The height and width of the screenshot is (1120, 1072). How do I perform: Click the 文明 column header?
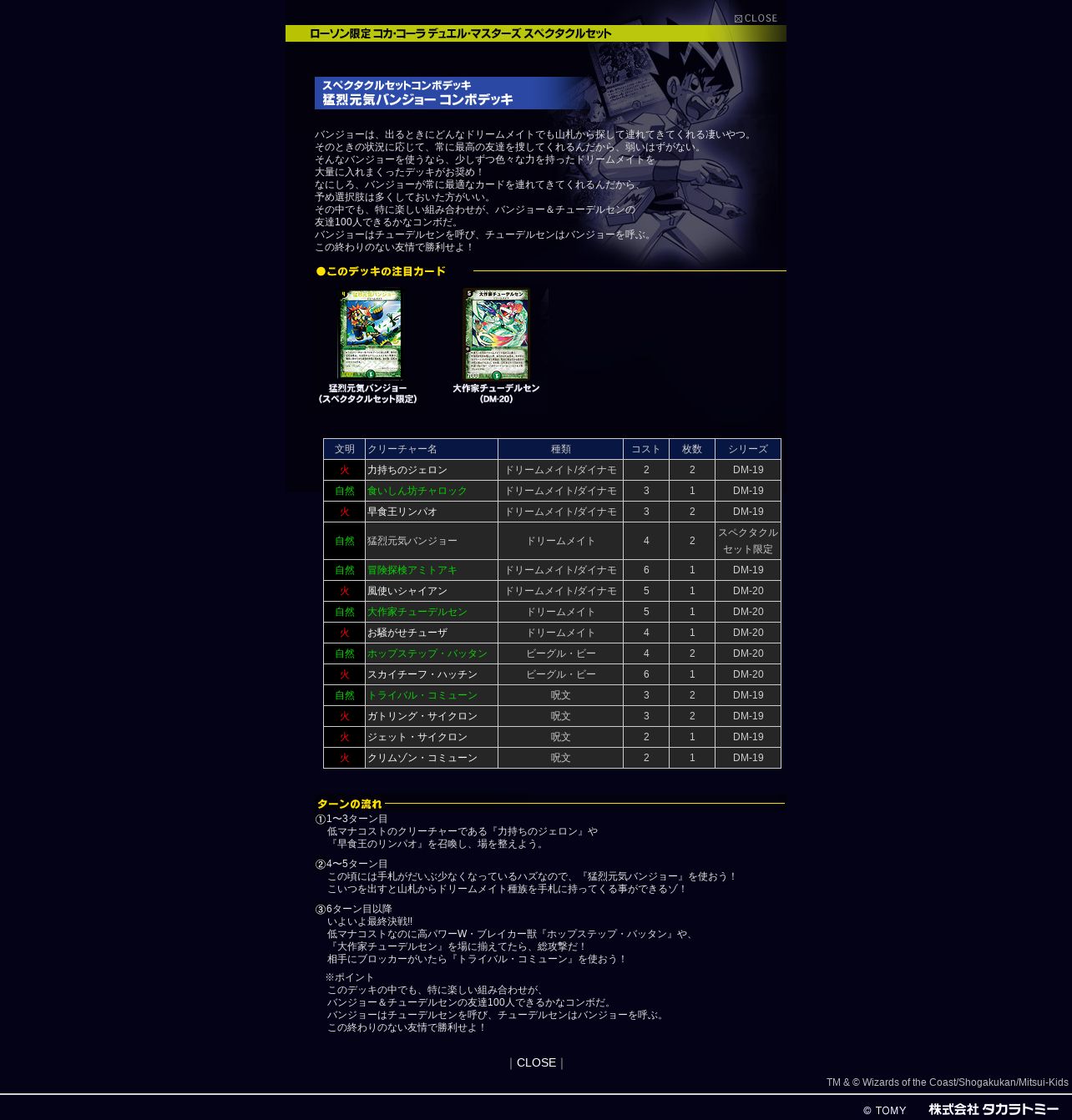(344, 449)
